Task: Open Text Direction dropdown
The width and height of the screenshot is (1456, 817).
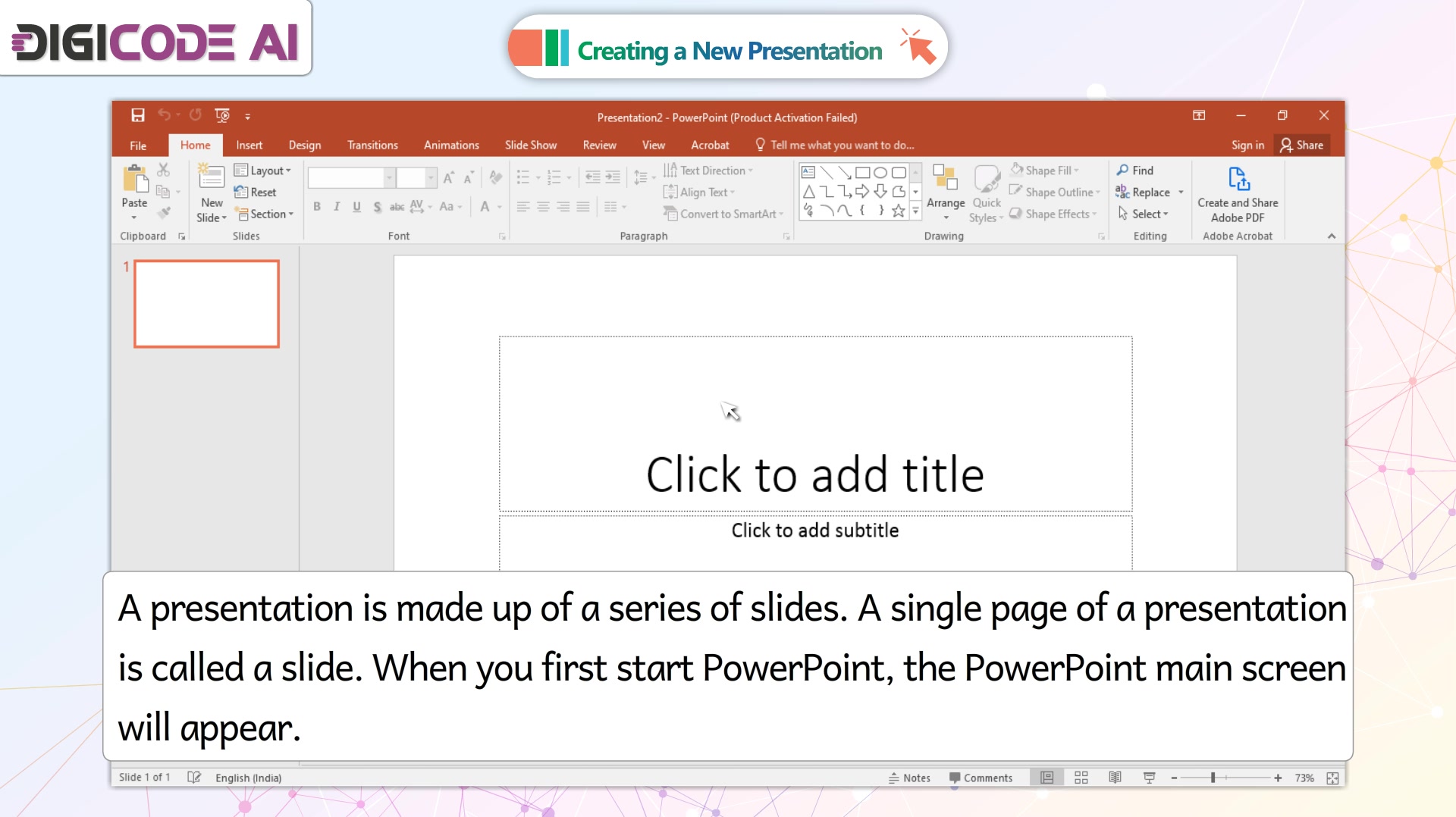Action: point(708,171)
